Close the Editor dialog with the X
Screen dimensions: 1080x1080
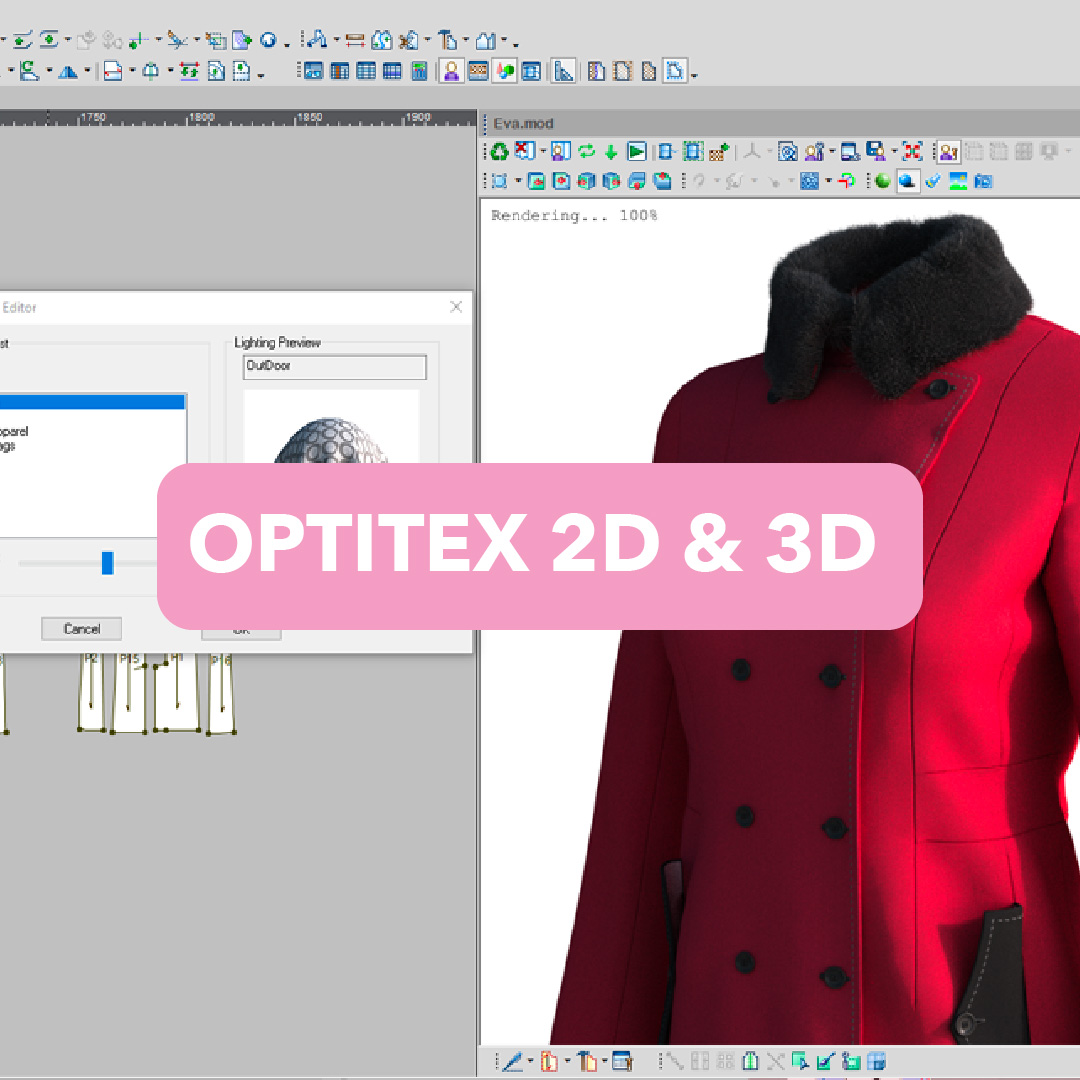click(x=456, y=307)
